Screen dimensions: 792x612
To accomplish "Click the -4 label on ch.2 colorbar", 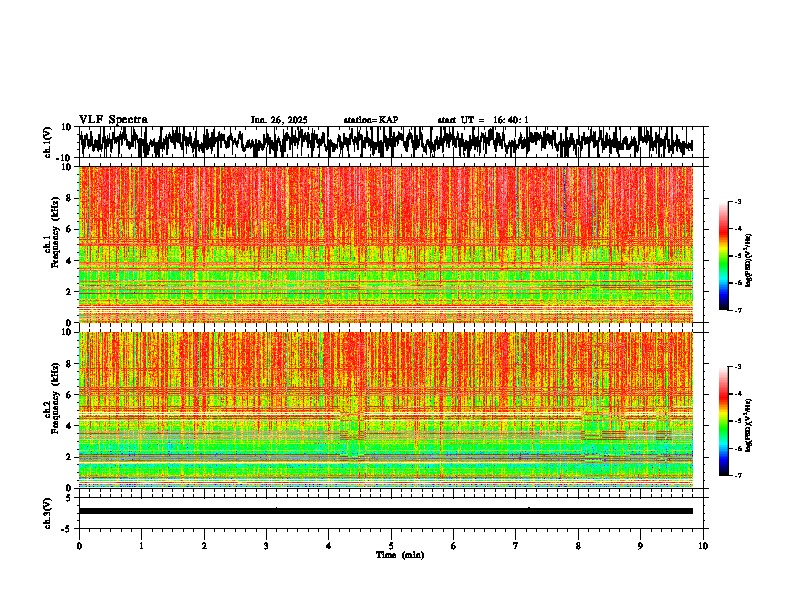I will (x=737, y=394).
